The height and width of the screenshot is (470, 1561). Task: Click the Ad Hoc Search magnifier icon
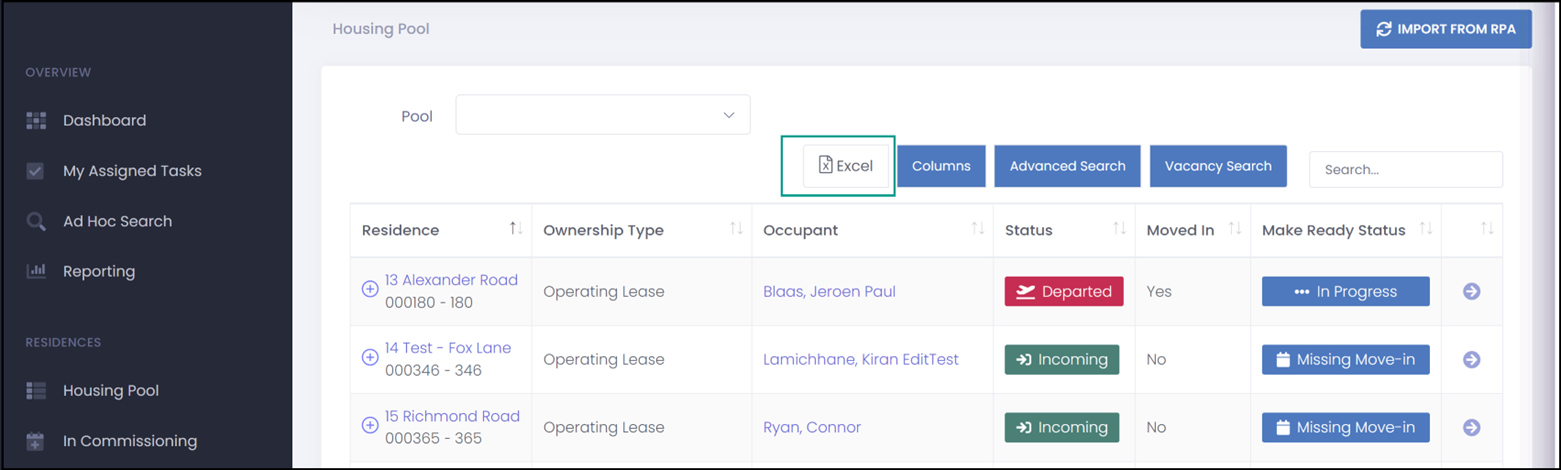click(36, 222)
